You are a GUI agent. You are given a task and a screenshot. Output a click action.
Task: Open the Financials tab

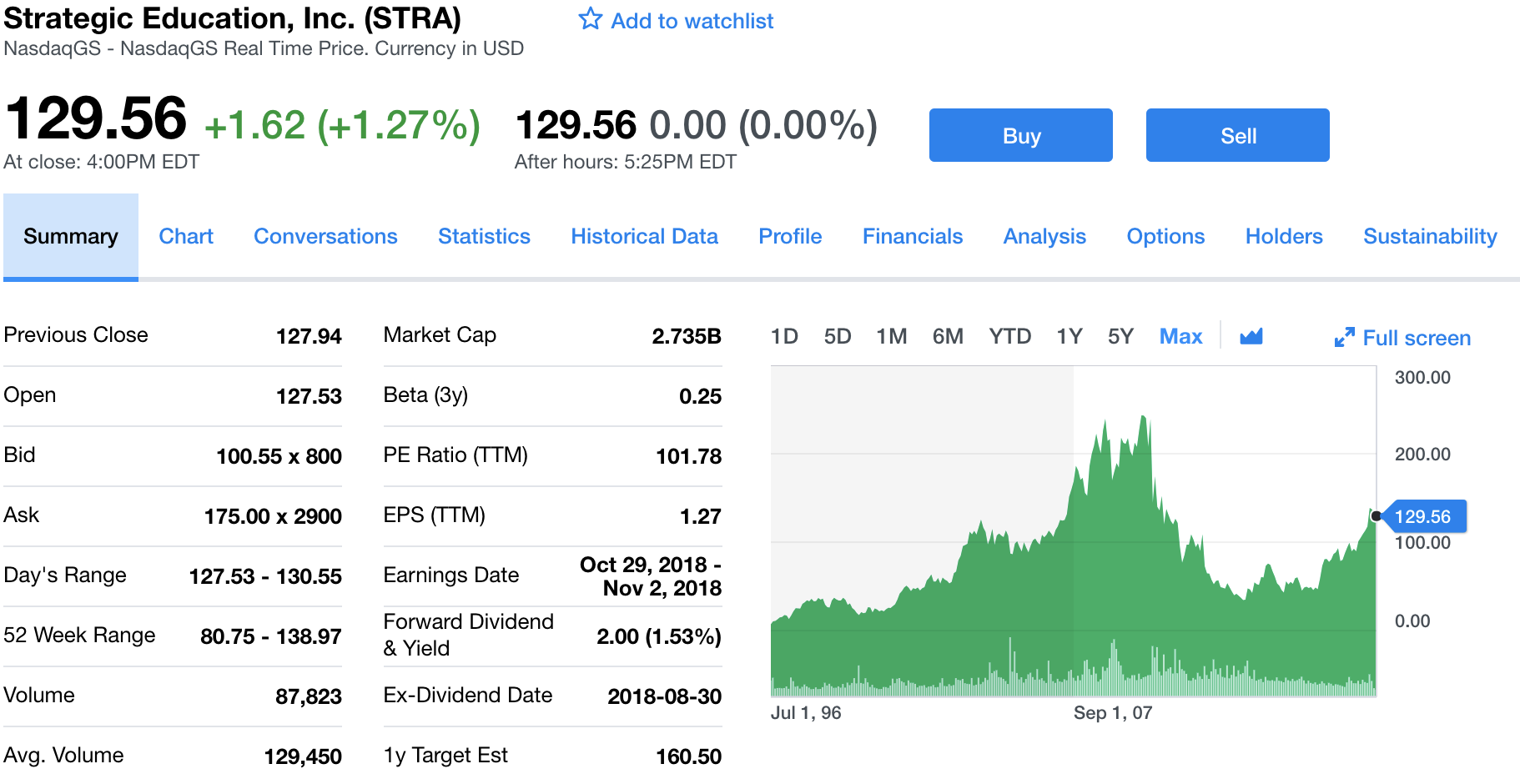point(913,237)
